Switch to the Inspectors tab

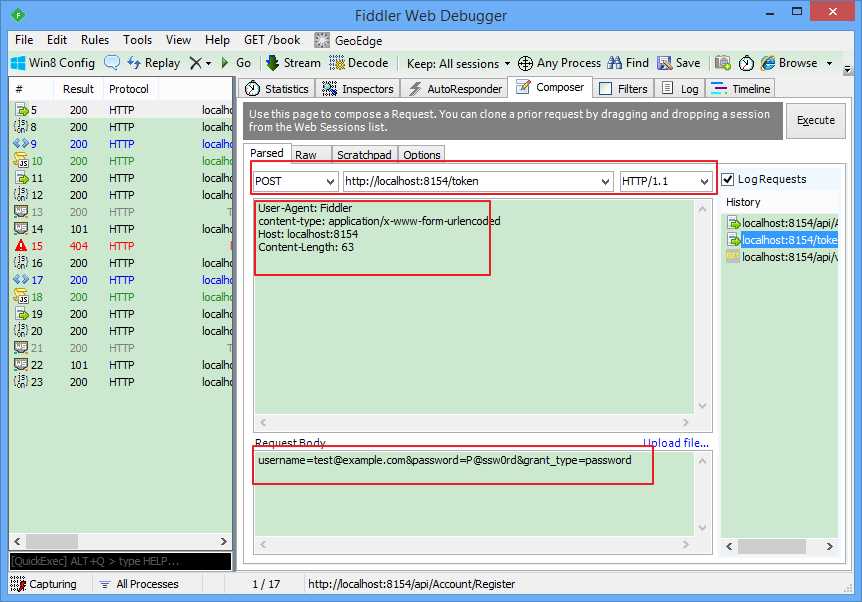tap(358, 89)
